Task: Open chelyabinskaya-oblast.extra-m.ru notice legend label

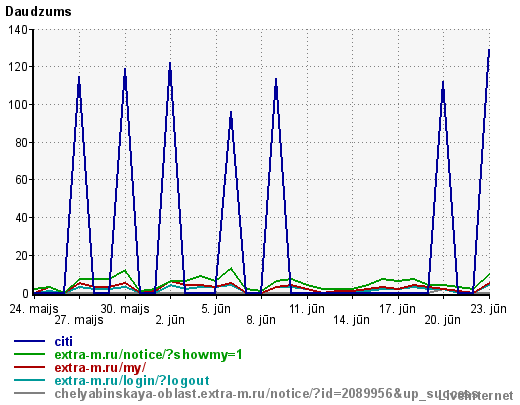Action: point(267,394)
